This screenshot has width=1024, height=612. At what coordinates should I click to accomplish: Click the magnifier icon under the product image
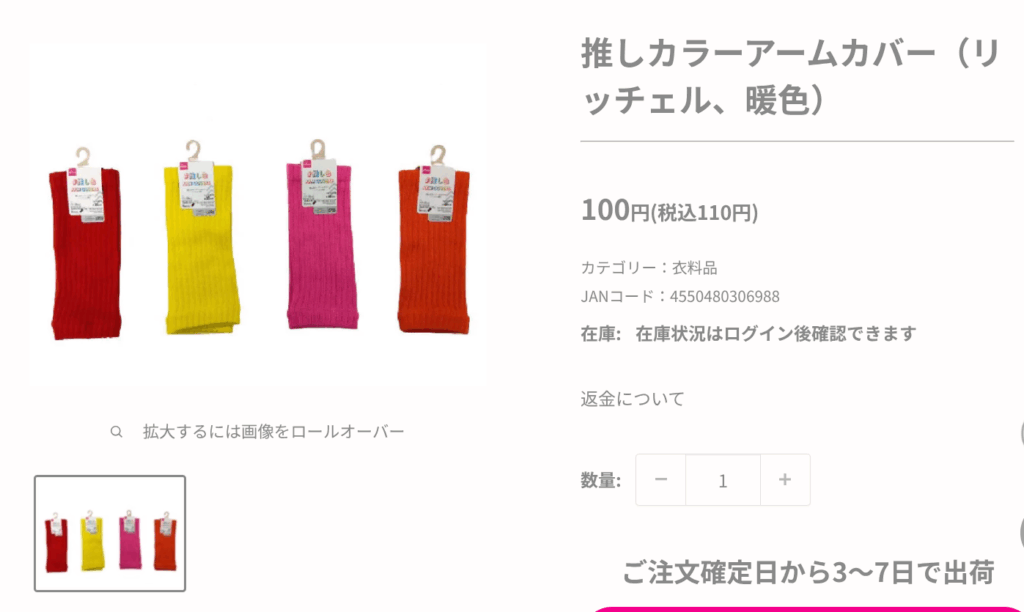pyautogui.click(x=116, y=432)
